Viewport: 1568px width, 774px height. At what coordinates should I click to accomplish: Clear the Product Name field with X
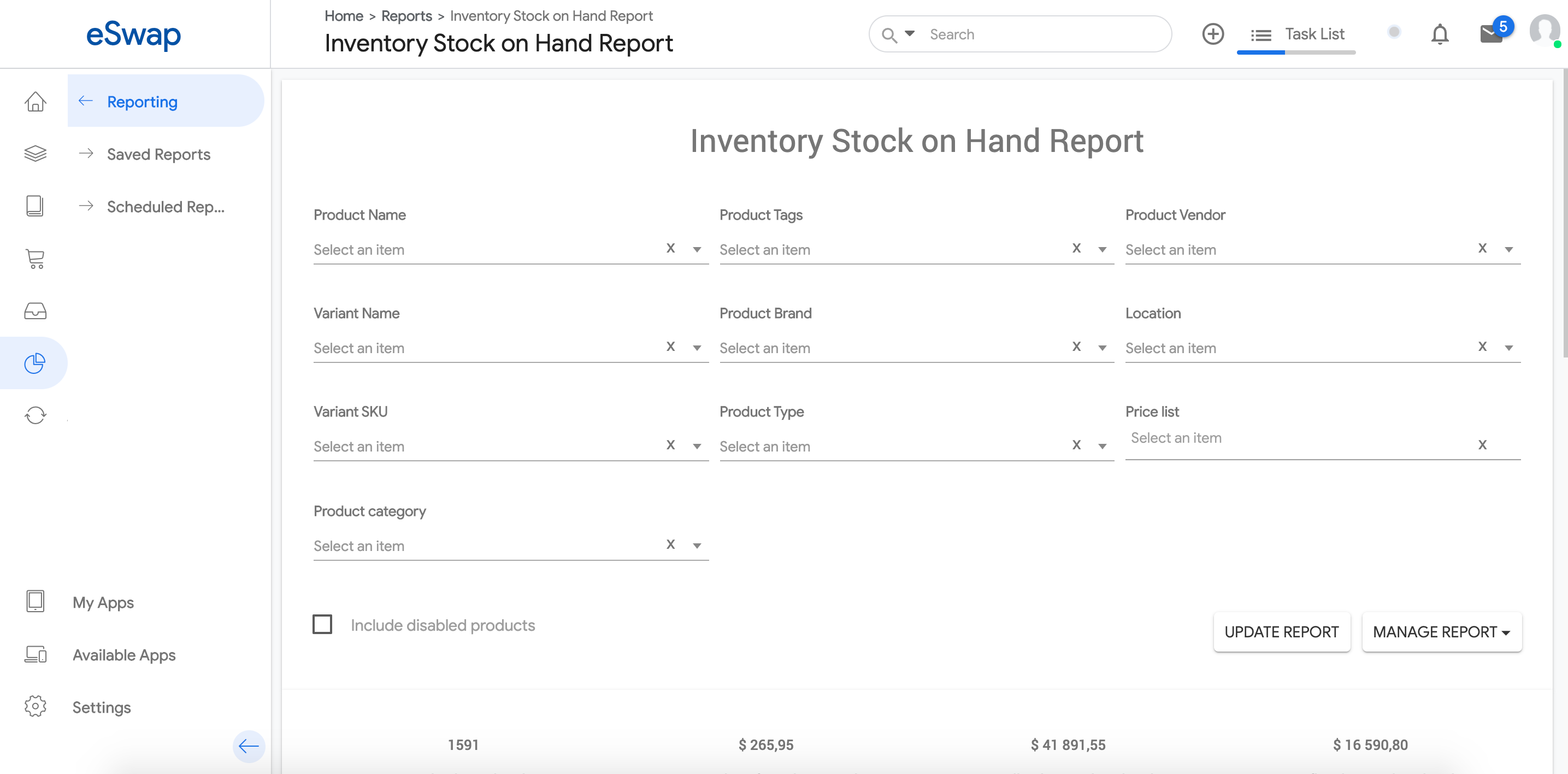[670, 249]
